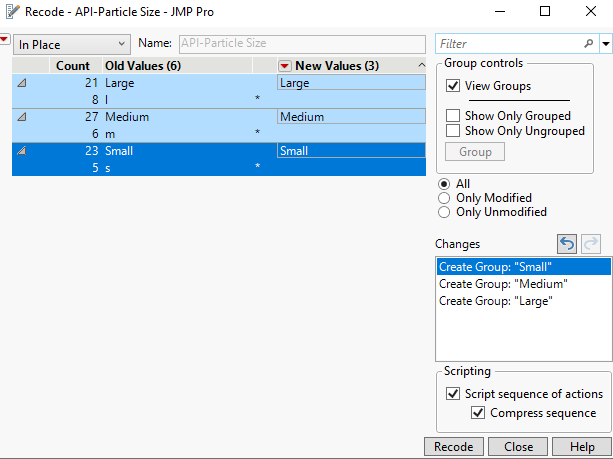This screenshot has height=459, width=613.
Task: Click the top-left red triangle Recode menu
Action: coord(4,40)
